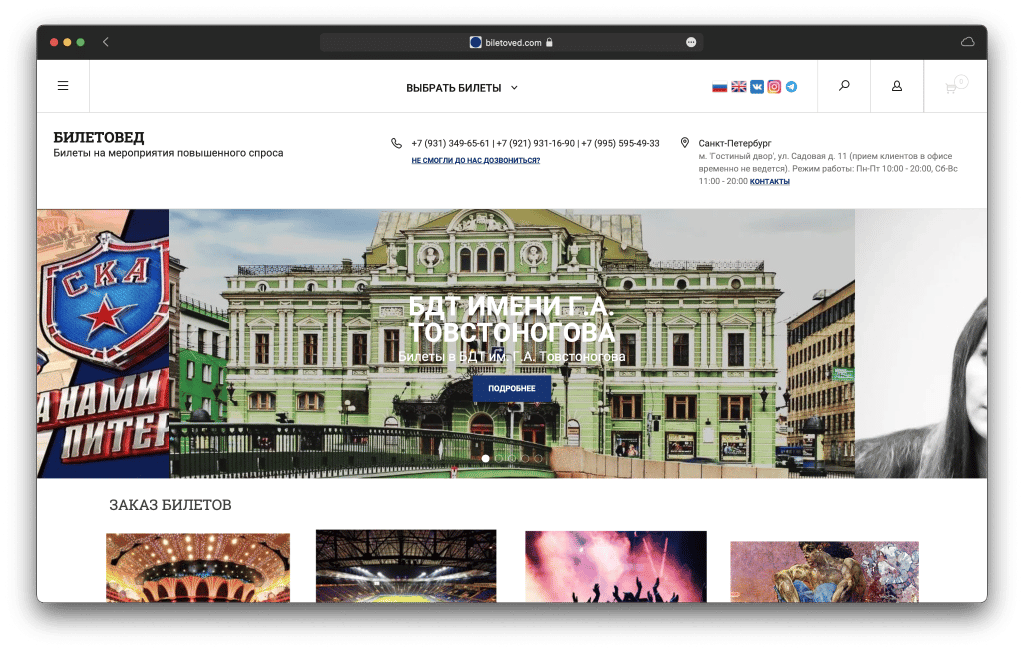The width and height of the screenshot is (1024, 651).
Task: Click the site favicon in address bar
Action: pyautogui.click(x=475, y=42)
